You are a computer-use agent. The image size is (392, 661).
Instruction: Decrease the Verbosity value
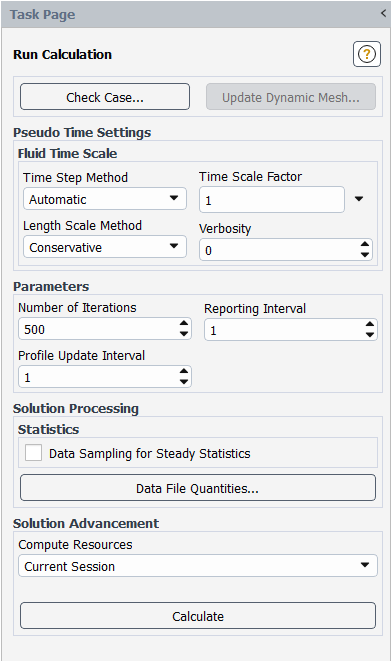tap(365, 255)
